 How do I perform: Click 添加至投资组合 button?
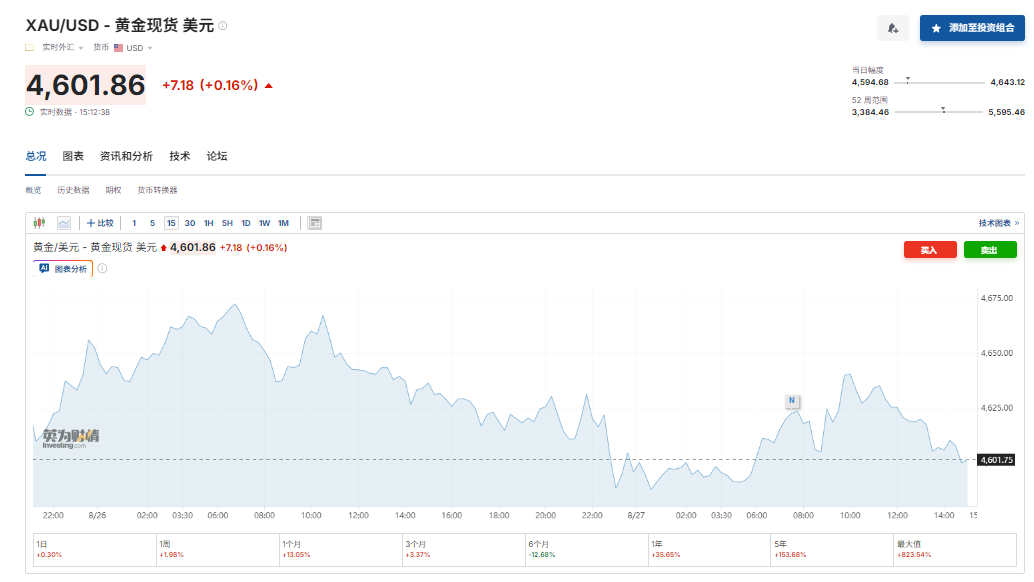click(972, 28)
